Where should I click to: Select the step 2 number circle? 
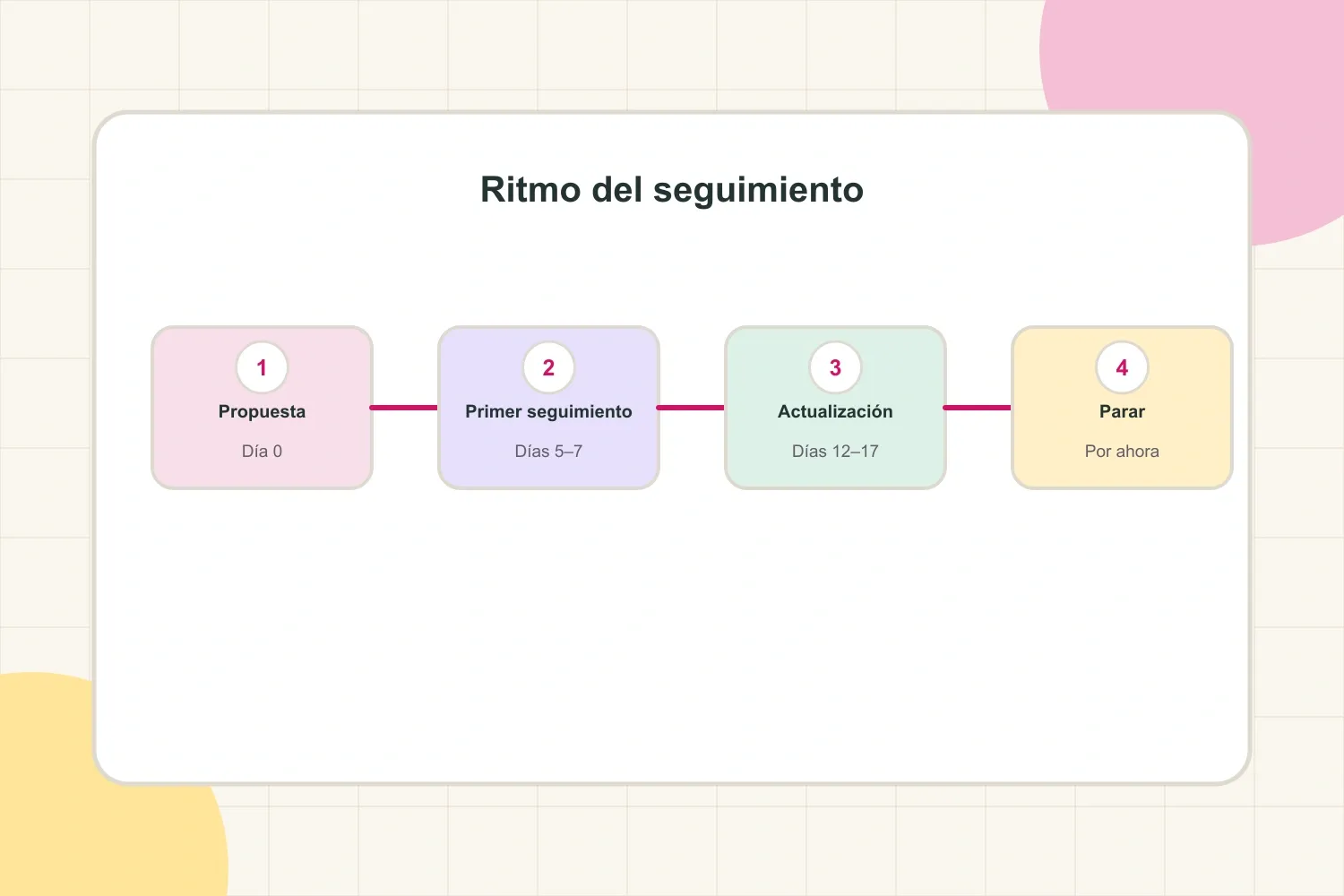548,367
